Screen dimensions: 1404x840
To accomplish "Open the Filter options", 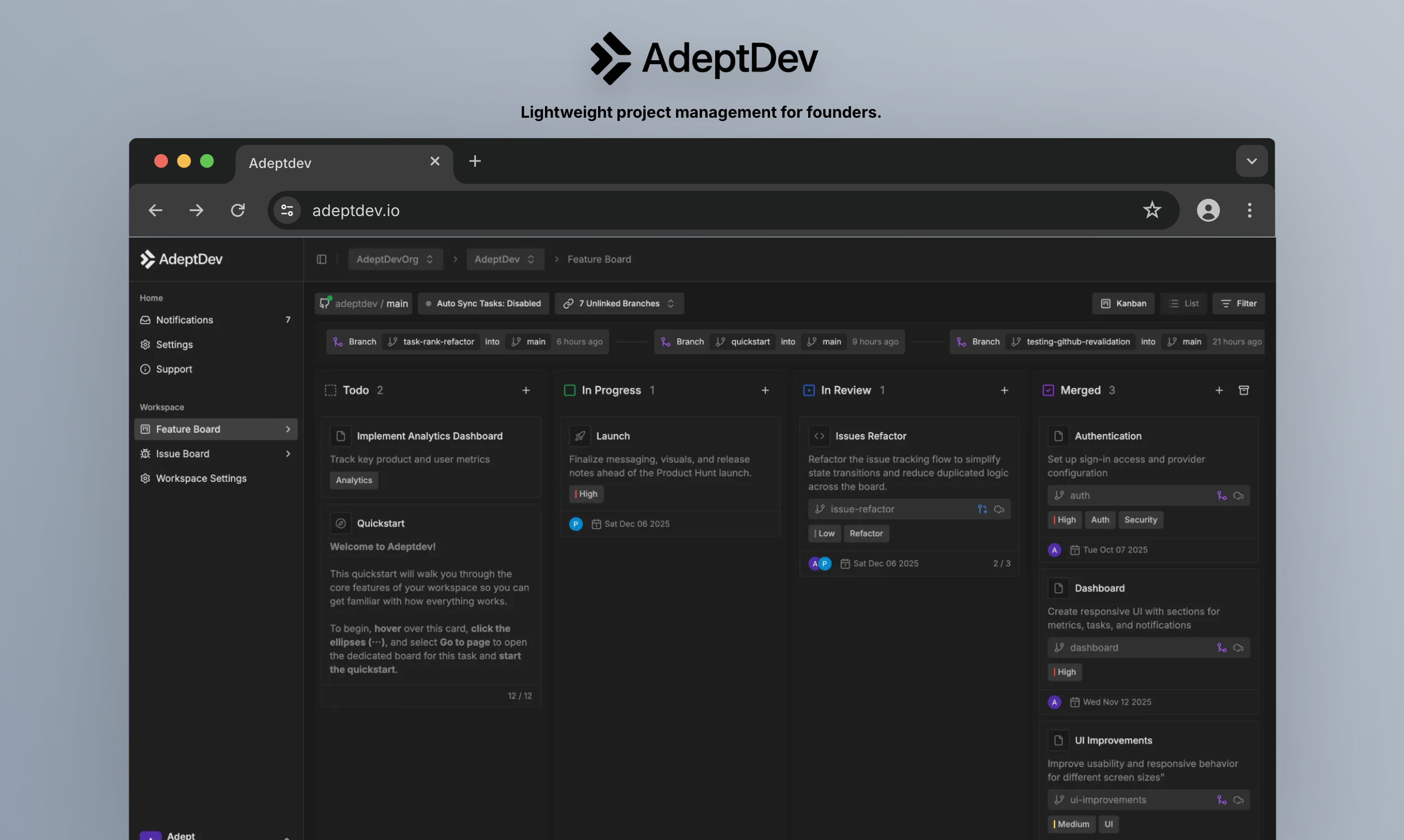I will (x=1239, y=303).
